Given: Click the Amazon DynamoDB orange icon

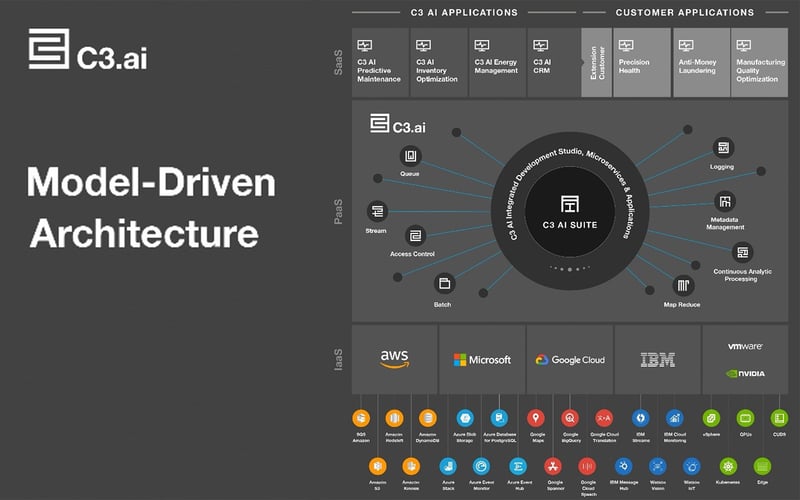Looking at the screenshot, I should click(x=428, y=418).
